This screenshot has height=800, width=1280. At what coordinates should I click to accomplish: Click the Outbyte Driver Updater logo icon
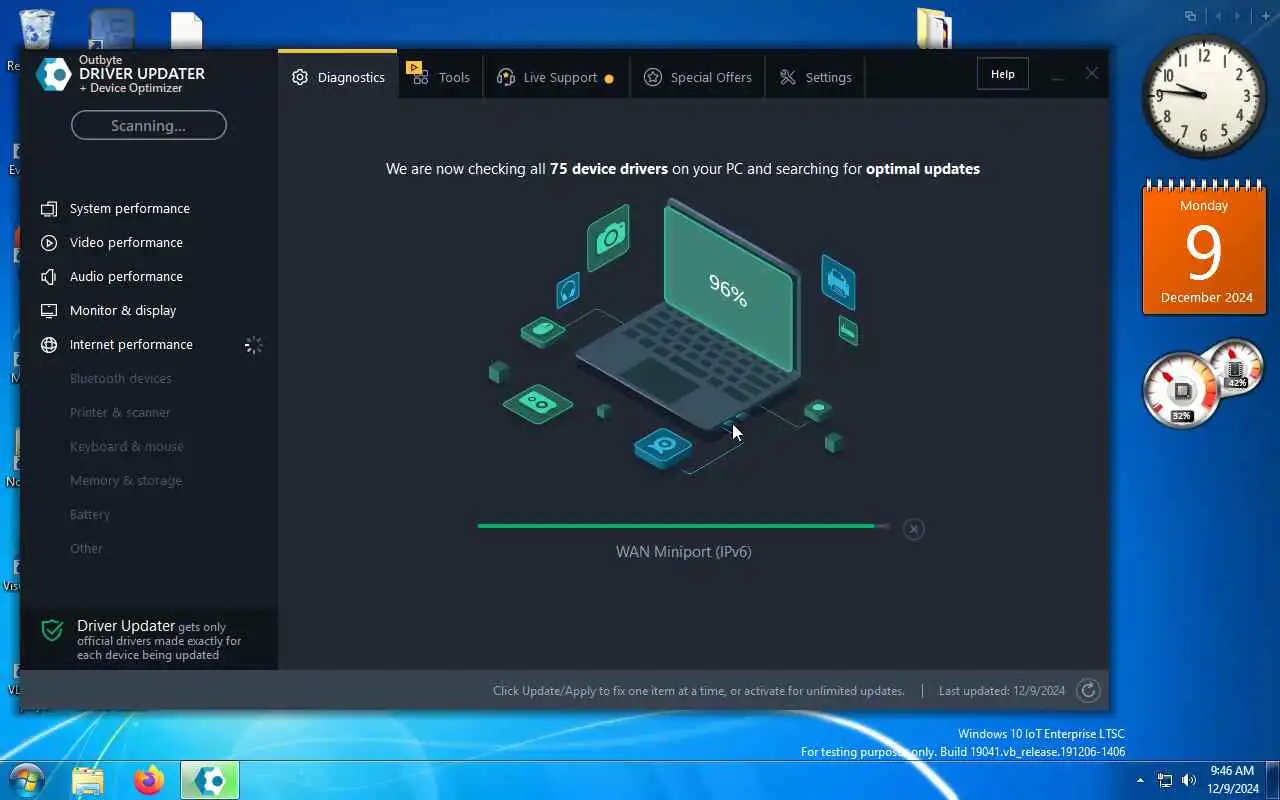53,74
